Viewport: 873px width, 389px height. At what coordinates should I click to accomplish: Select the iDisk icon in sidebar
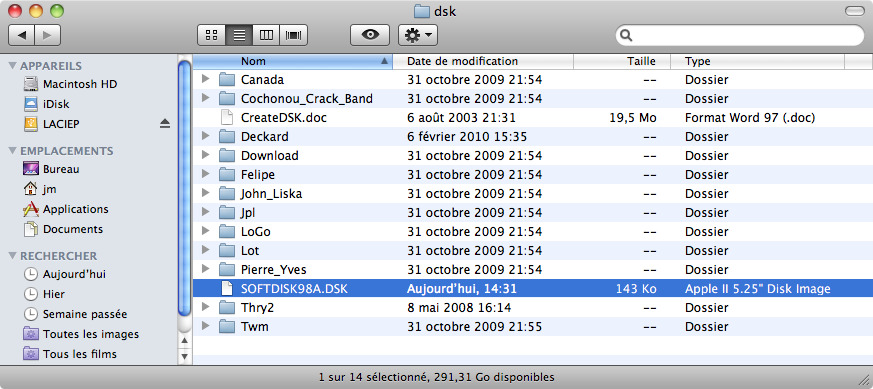click(32, 104)
